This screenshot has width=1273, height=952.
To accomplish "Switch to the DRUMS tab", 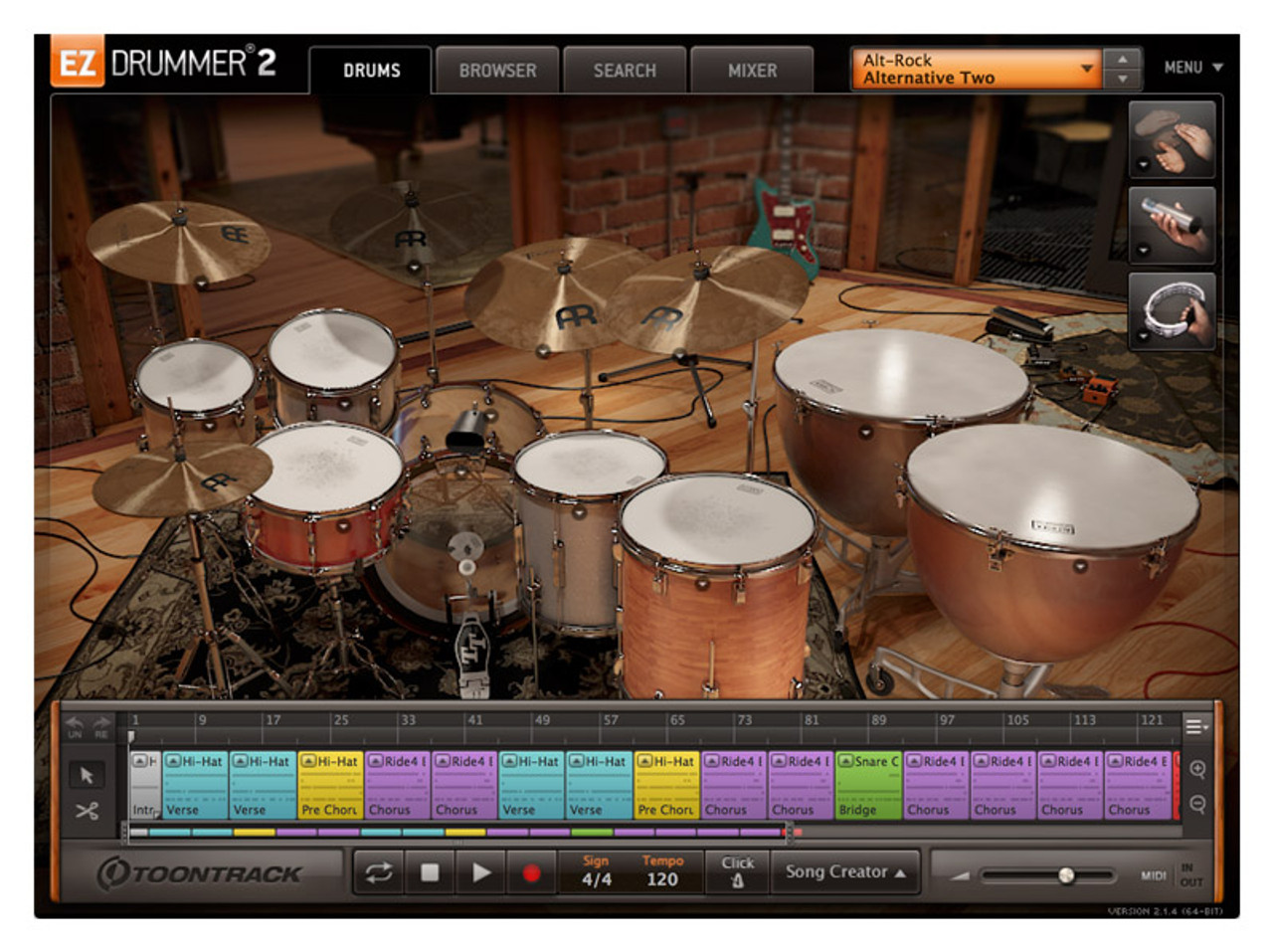I will coord(371,71).
